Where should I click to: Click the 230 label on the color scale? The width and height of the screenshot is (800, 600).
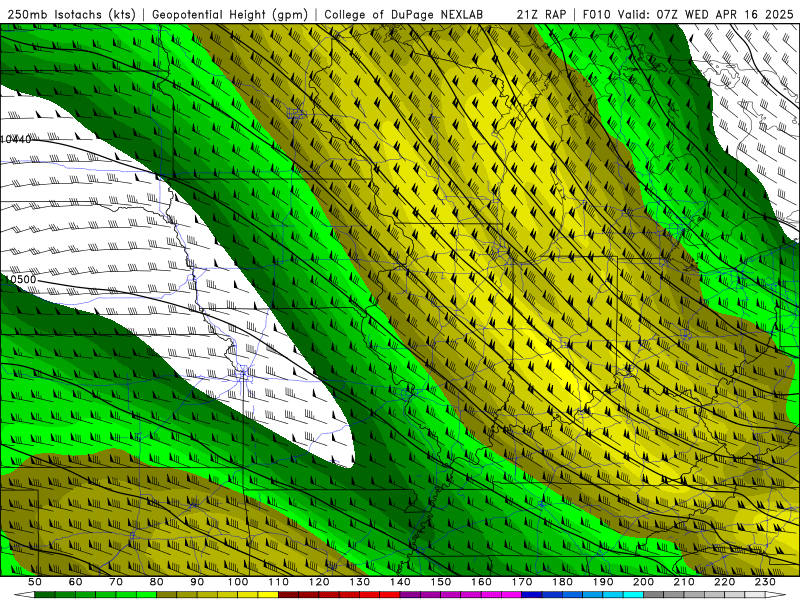click(x=765, y=582)
